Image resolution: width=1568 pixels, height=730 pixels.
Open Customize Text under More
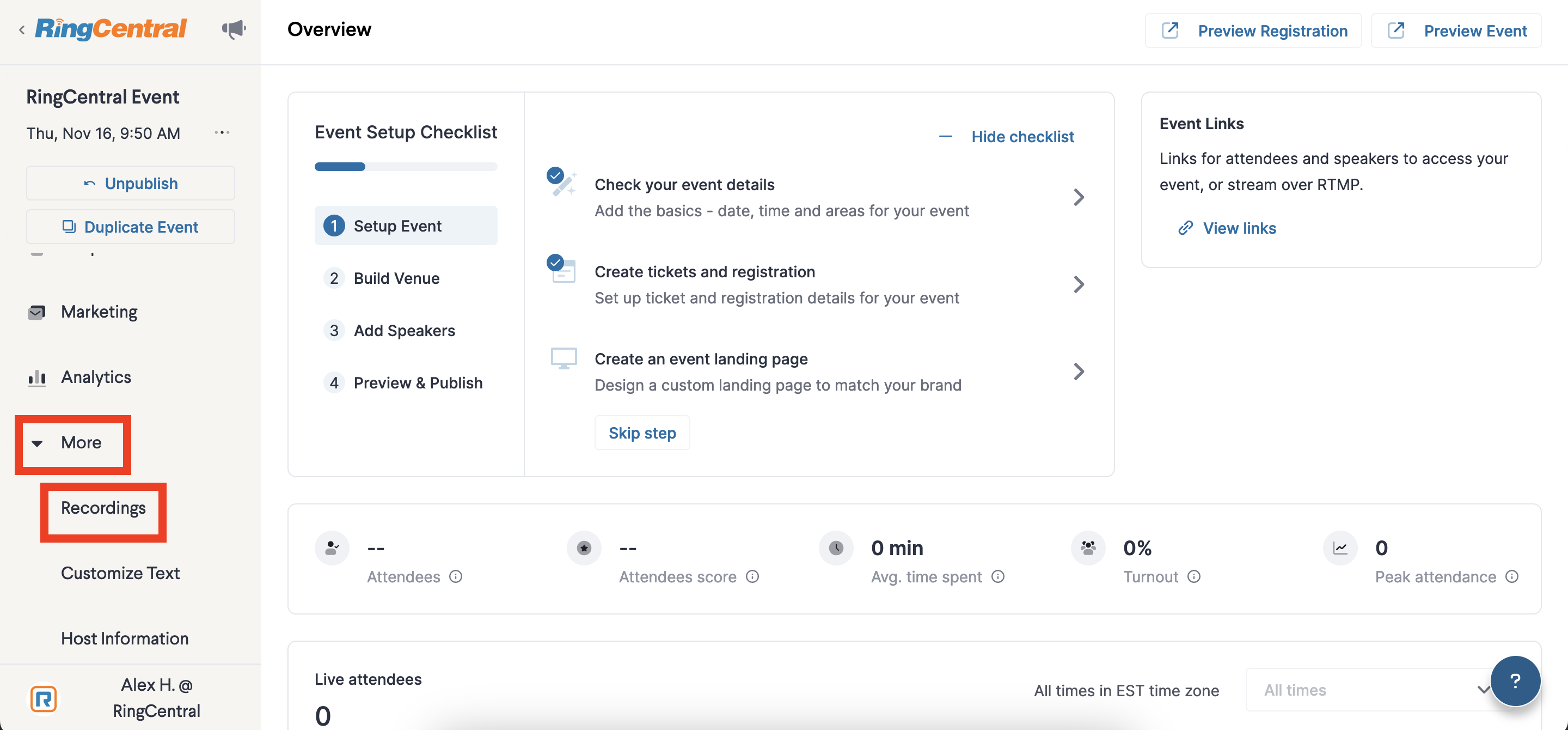coord(120,573)
